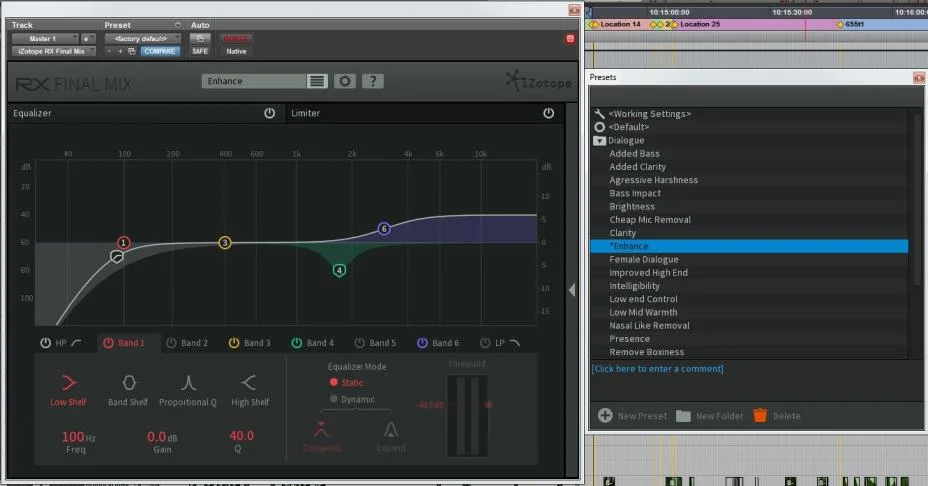The image size is (928, 486).
Task: Switch to the Band 4 tab
Action: pos(320,343)
